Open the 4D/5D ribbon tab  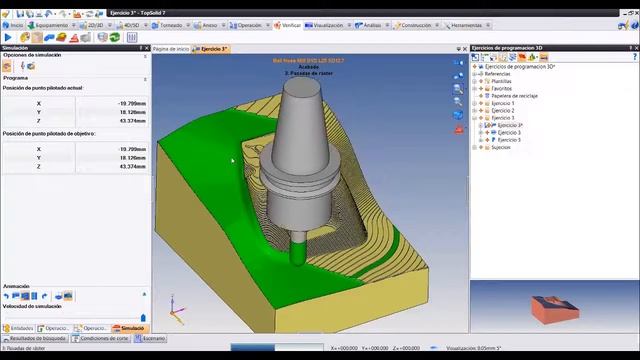pyautogui.click(x=128, y=25)
